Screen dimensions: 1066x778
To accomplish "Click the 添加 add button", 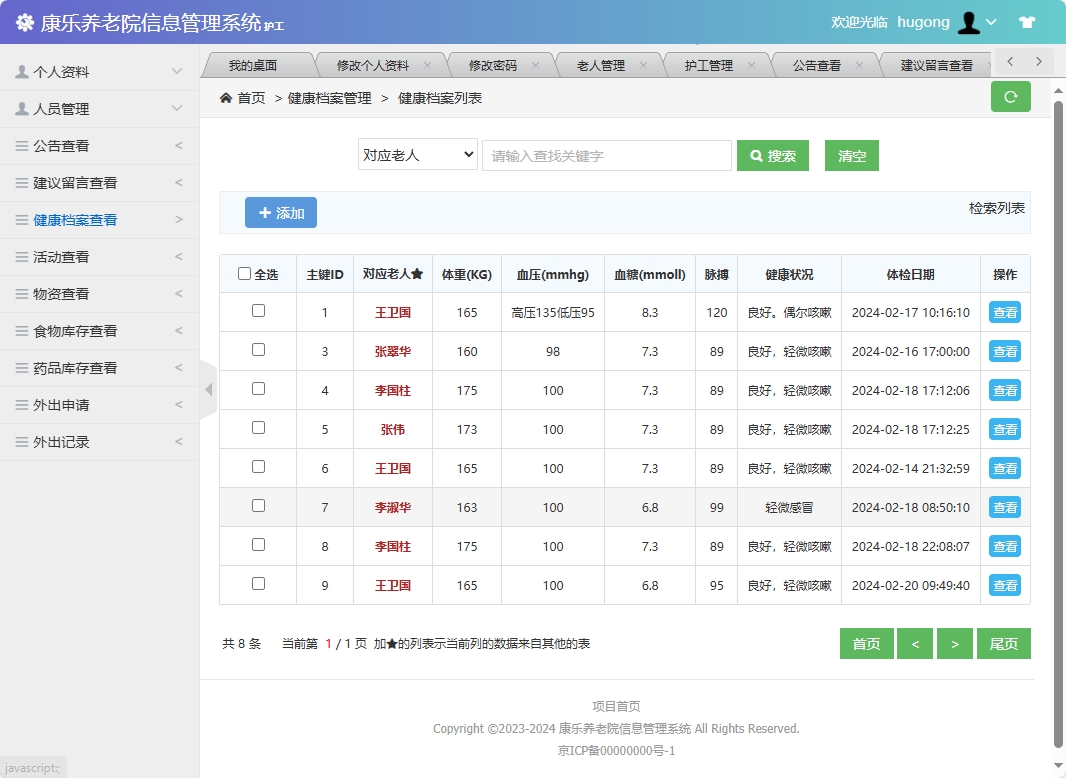I will click(280, 212).
